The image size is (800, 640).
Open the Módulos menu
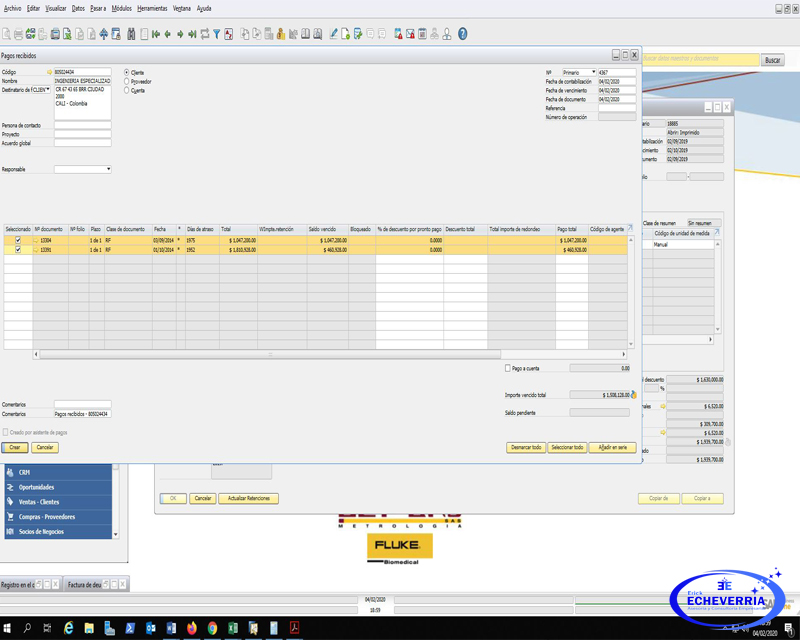121,8
